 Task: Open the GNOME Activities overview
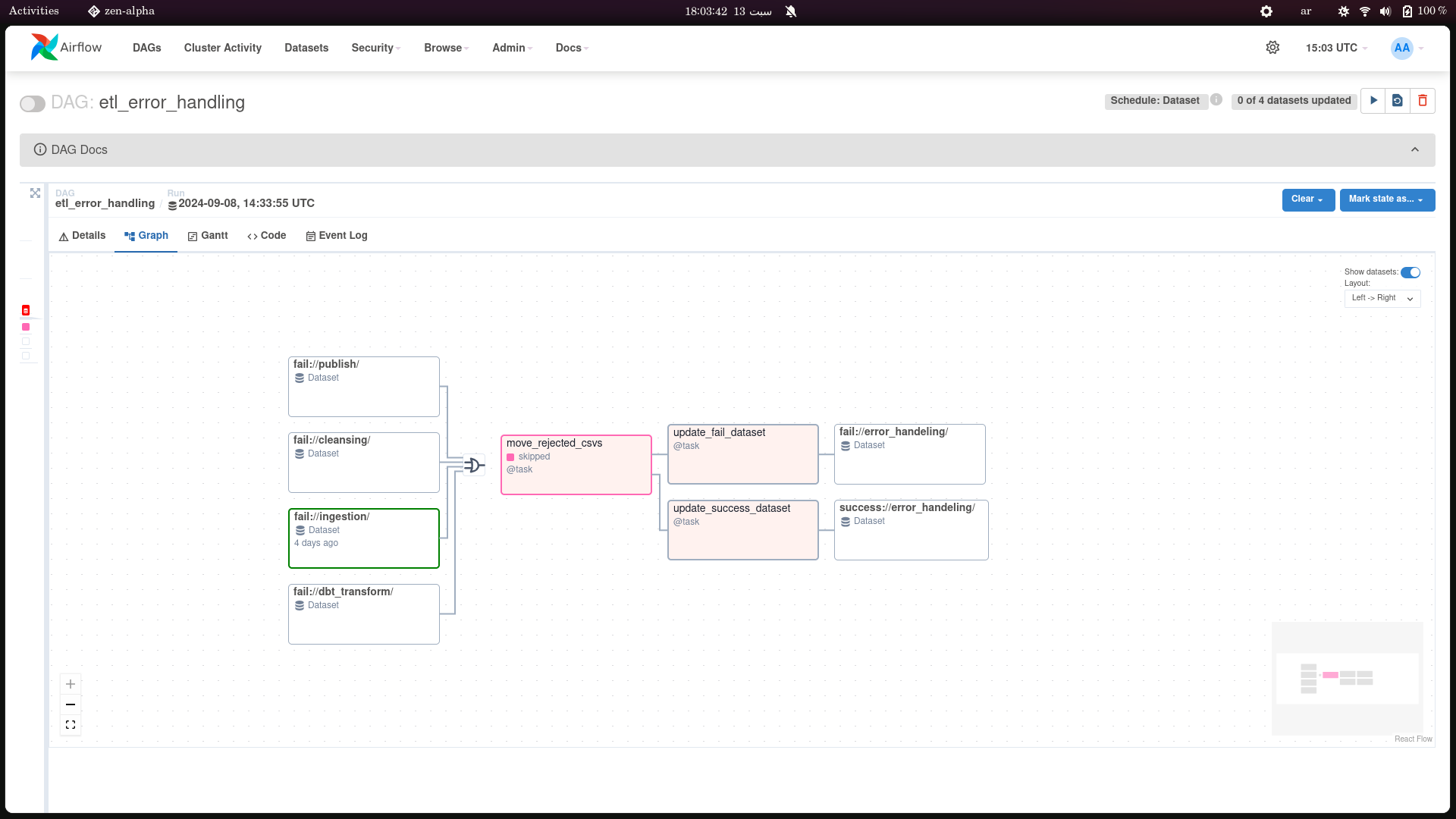pyautogui.click(x=34, y=11)
